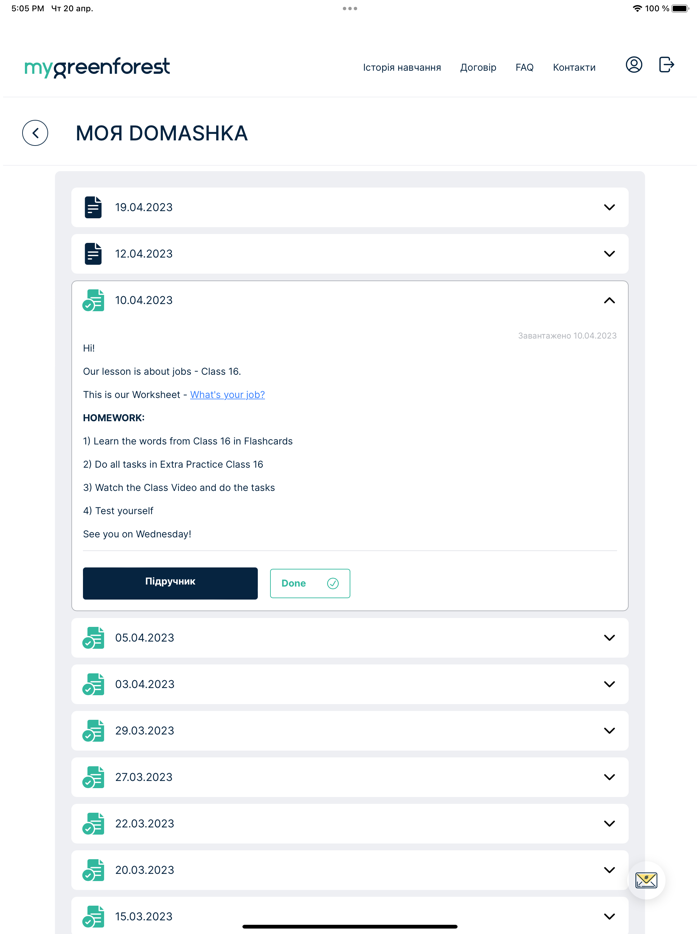This screenshot has width=700, height=934.
Task: Click the completed document icon for 27.03.2023
Action: [x=93, y=777]
